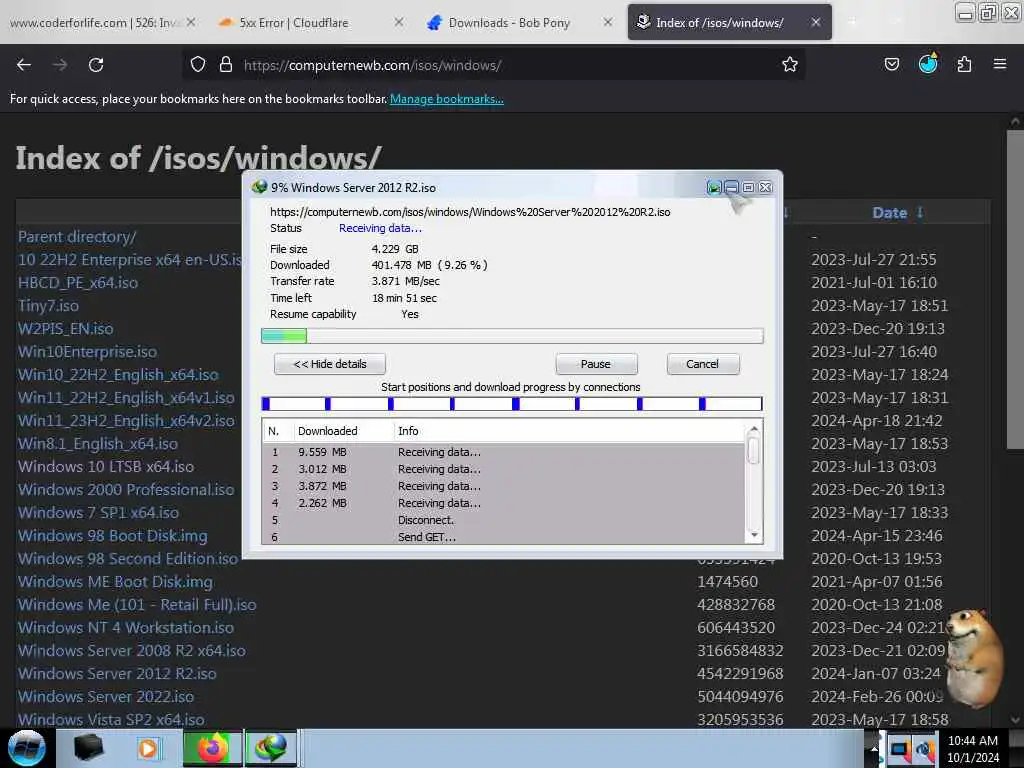The image size is (1024, 768).
Task: Open the Firefox account profile icon
Action: (x=928, y=63)
